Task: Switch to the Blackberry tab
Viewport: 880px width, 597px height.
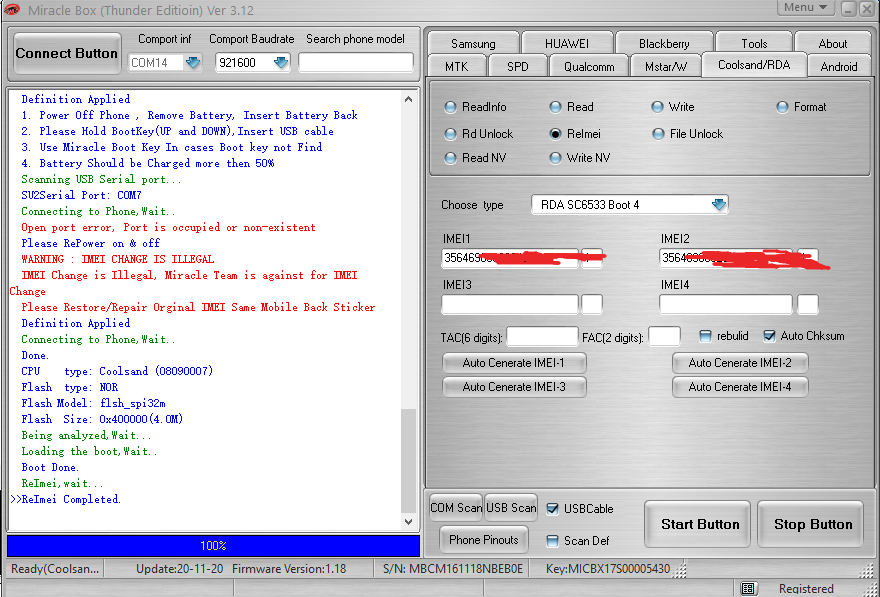Action: pyautogui.click(x=664, y=43)
